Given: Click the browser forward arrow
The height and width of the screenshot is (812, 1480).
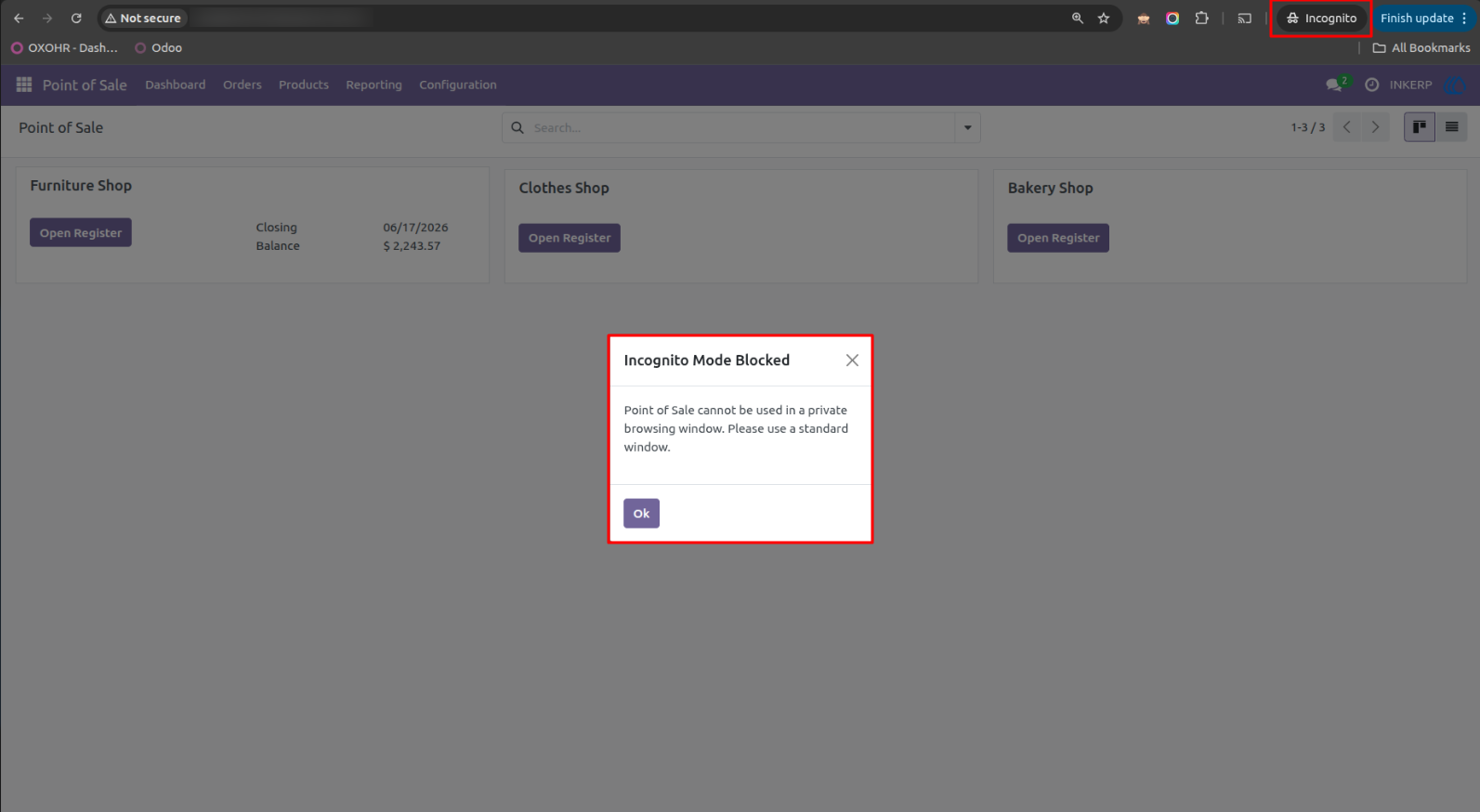Looking at the screenshot, I should coord(47,18).
